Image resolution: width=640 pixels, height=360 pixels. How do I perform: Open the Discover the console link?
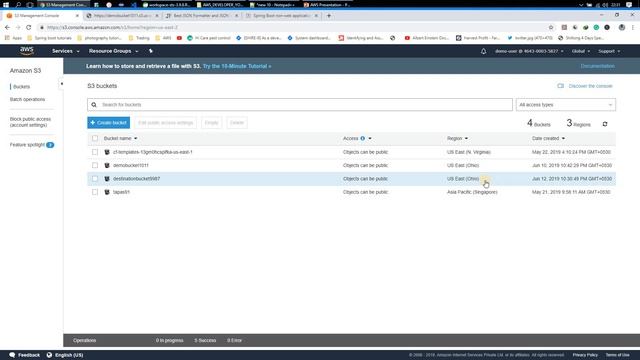pyautogui.click(x=590, y=86)
